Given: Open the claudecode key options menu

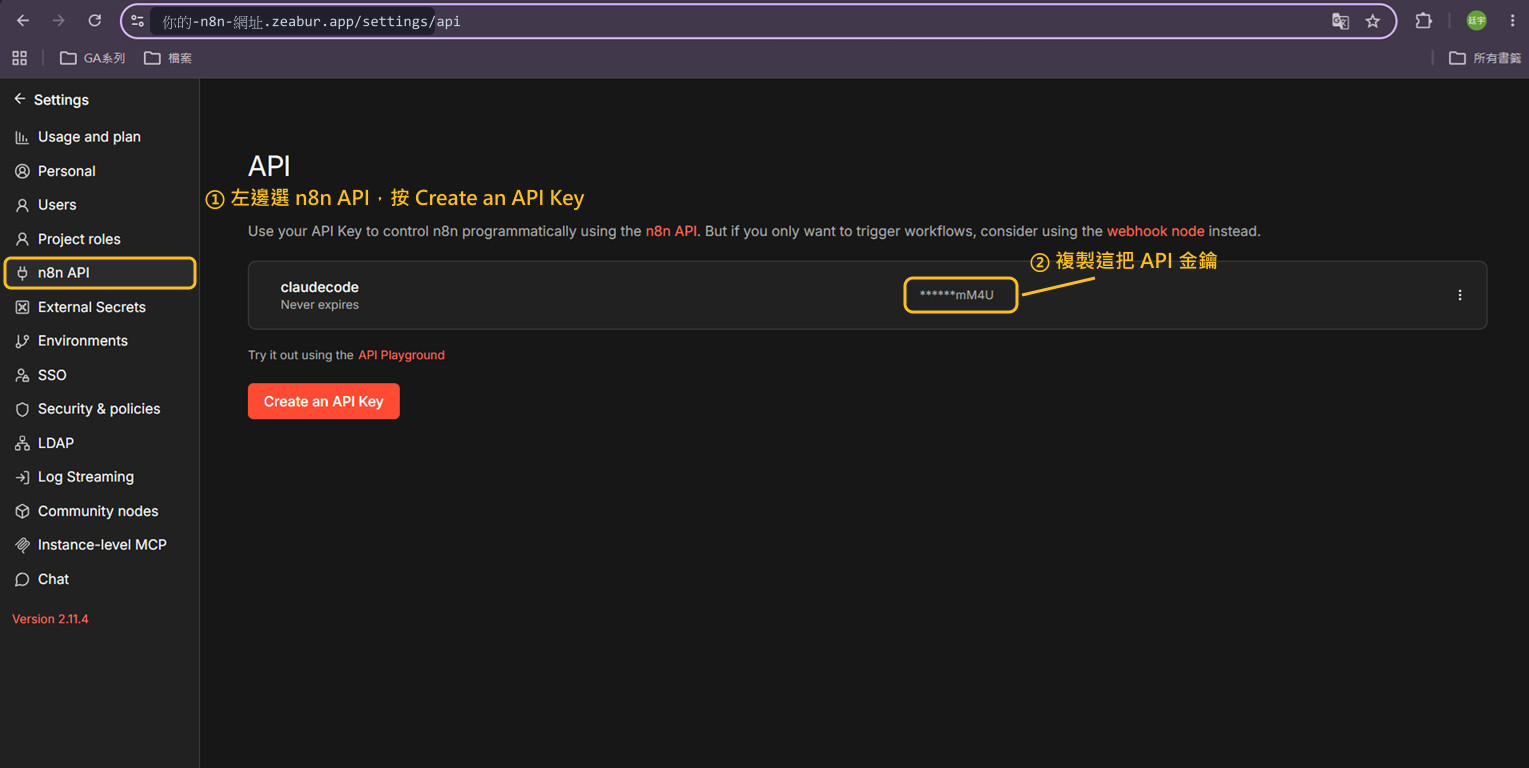Looking at the screenshot, I should [1460, 295].
